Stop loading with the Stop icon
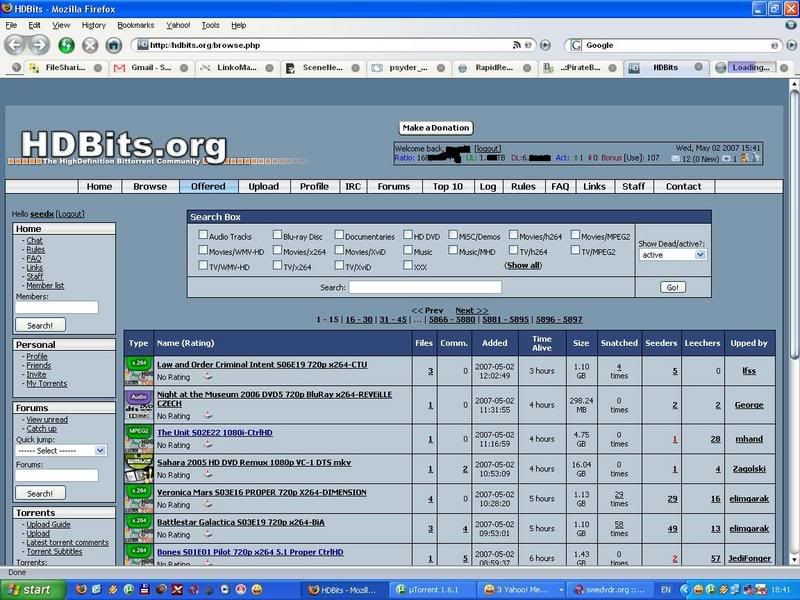Viewport: 800px width, 600px height. pyautogui.click(x=90, y=45)
